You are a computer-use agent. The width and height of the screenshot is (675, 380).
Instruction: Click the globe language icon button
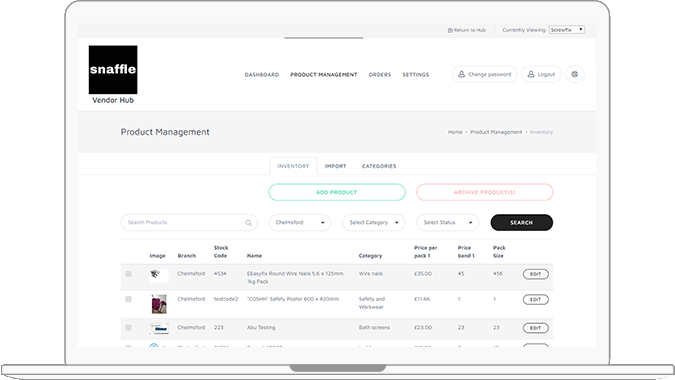point(575,74)
